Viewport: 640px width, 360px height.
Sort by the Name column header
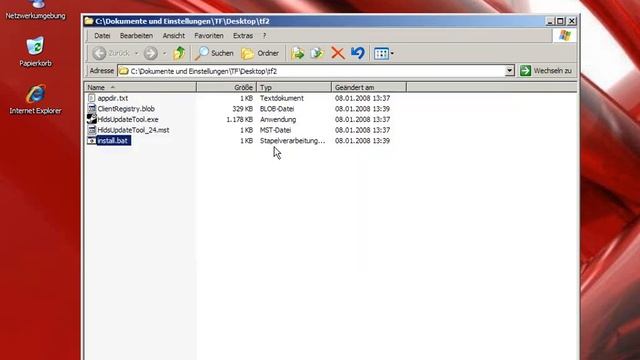click(x=140, y=87)
